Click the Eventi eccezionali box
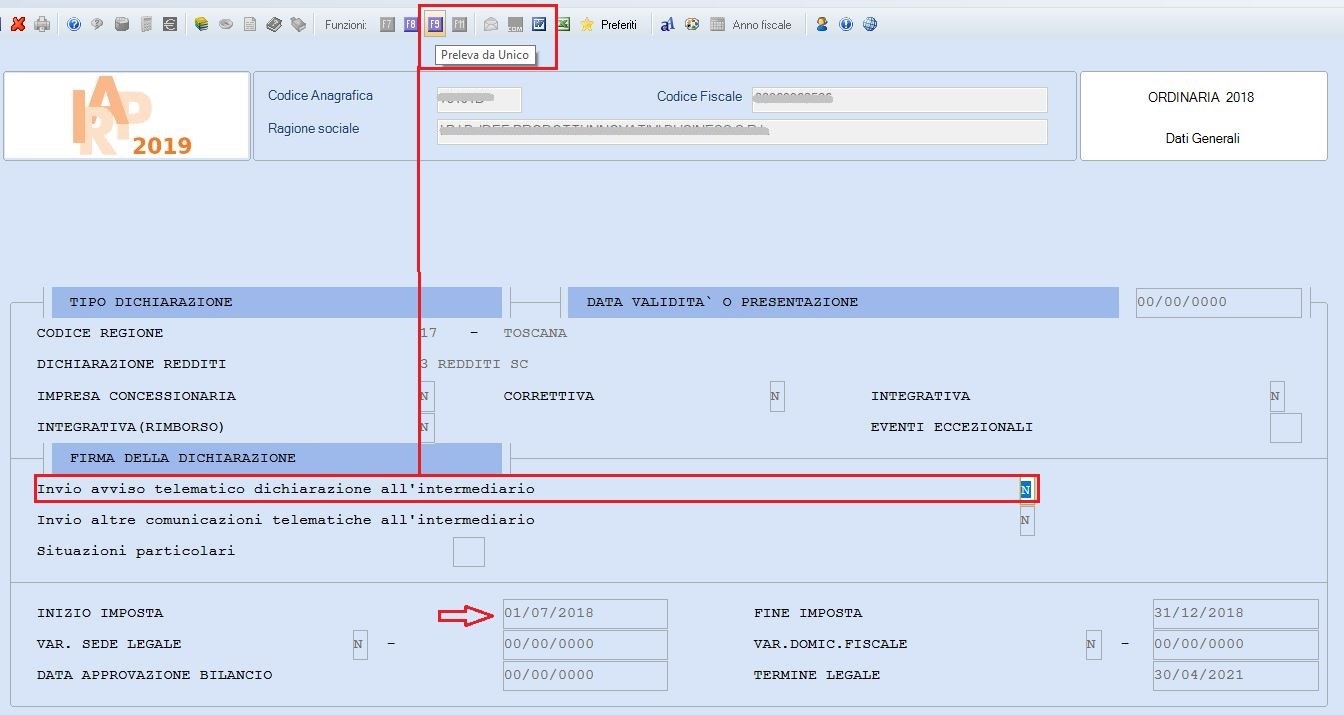 [x=1285, y=427]
